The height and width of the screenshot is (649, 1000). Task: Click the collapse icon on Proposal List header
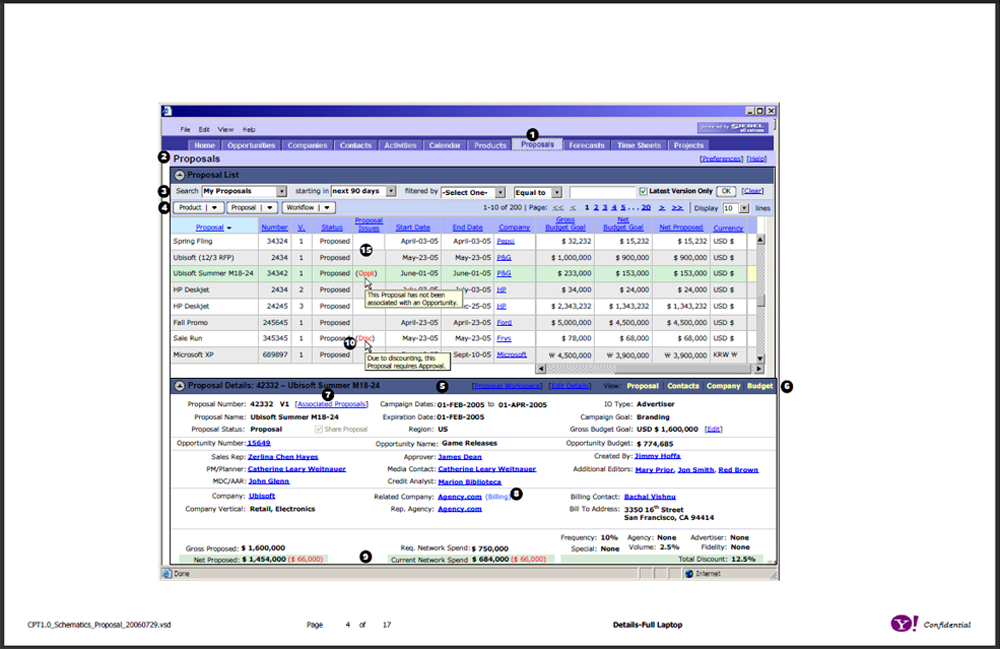pos(181,173)
